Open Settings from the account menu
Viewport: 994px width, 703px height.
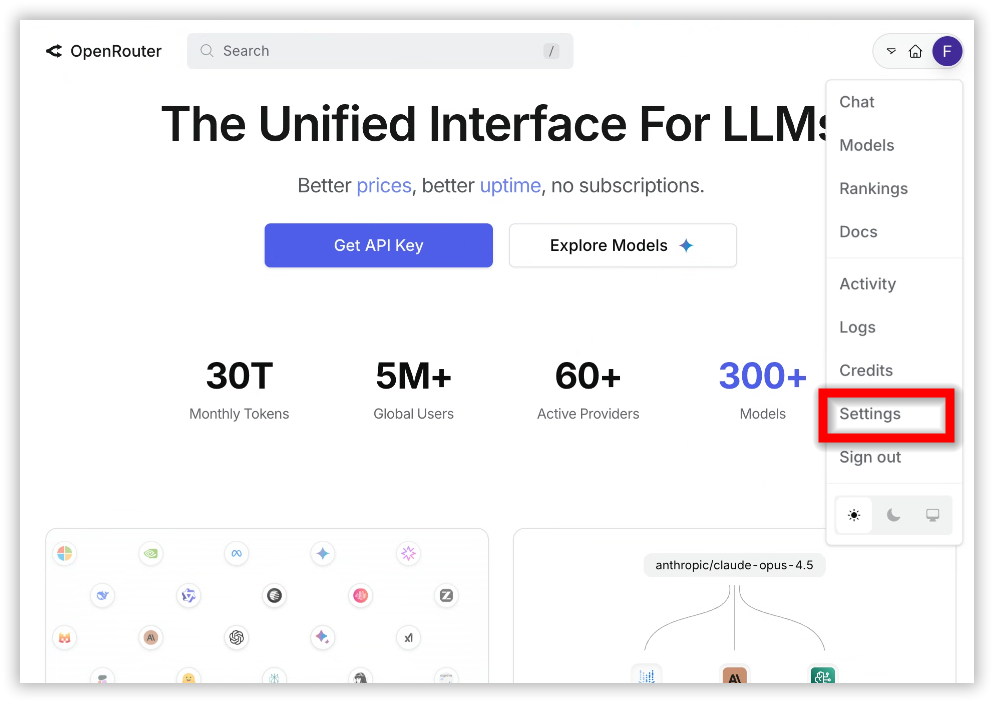point(870,414)
